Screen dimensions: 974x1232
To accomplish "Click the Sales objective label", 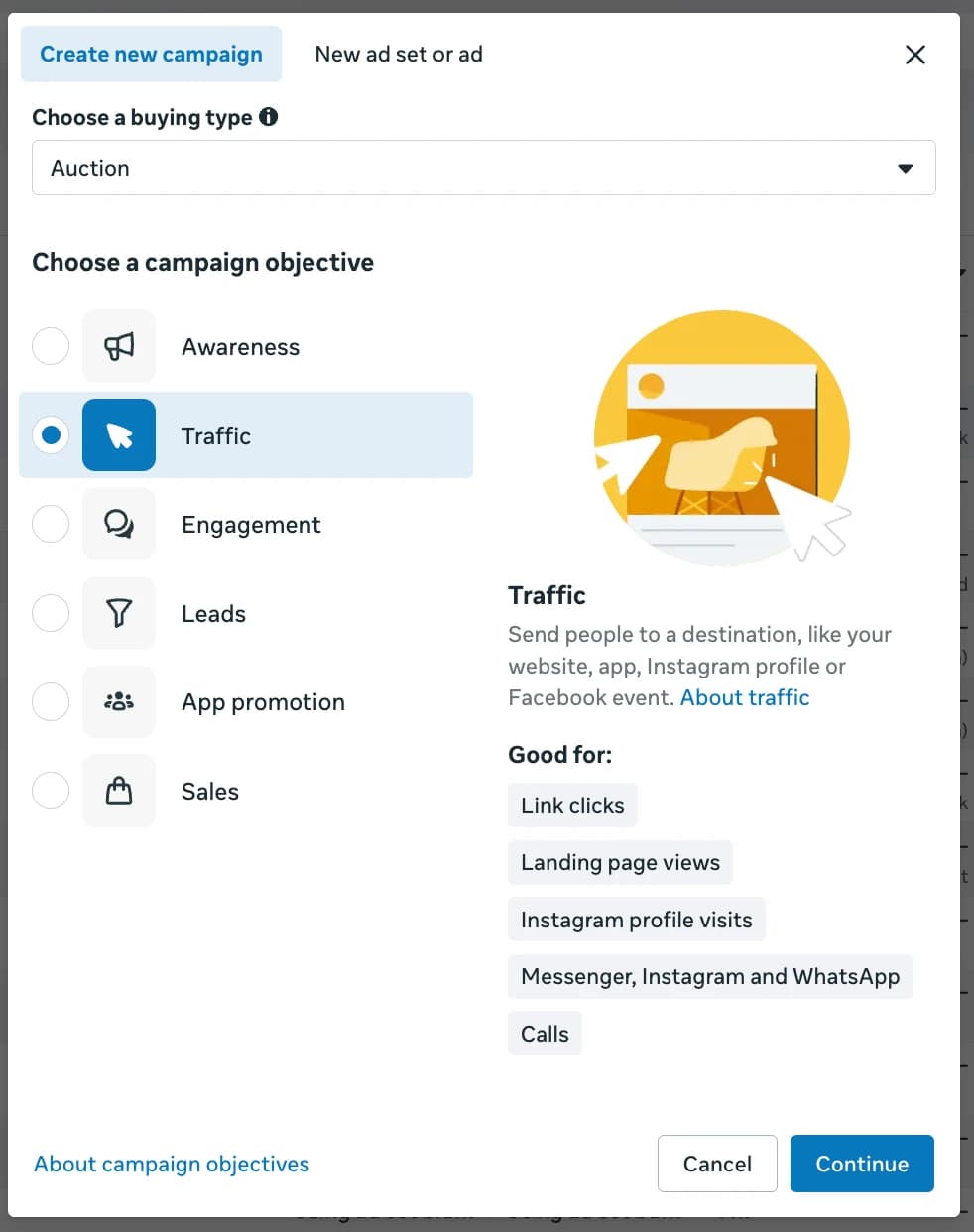I will tap(210, 792).
